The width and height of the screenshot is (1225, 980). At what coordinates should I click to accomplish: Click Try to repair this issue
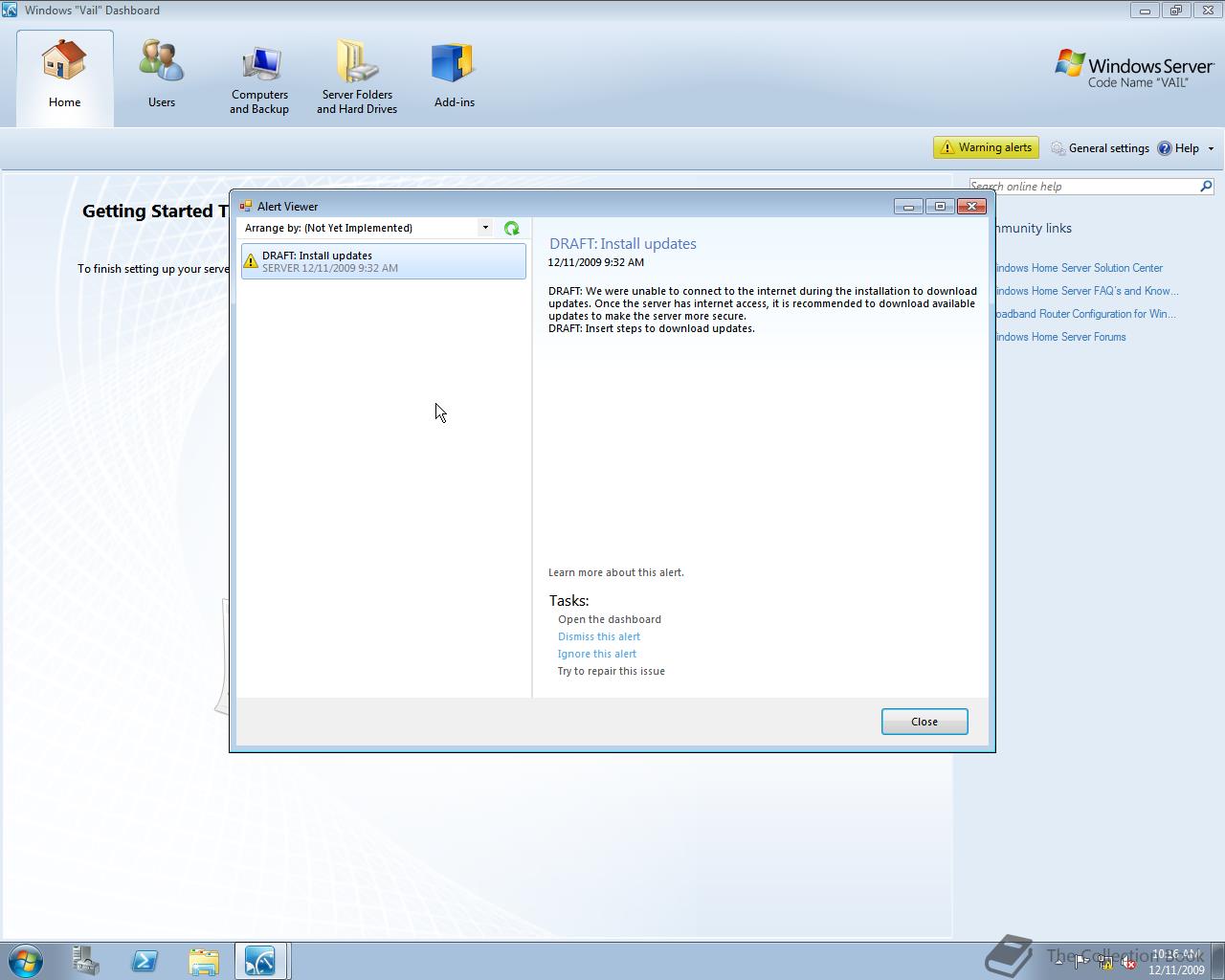(612, 671)
